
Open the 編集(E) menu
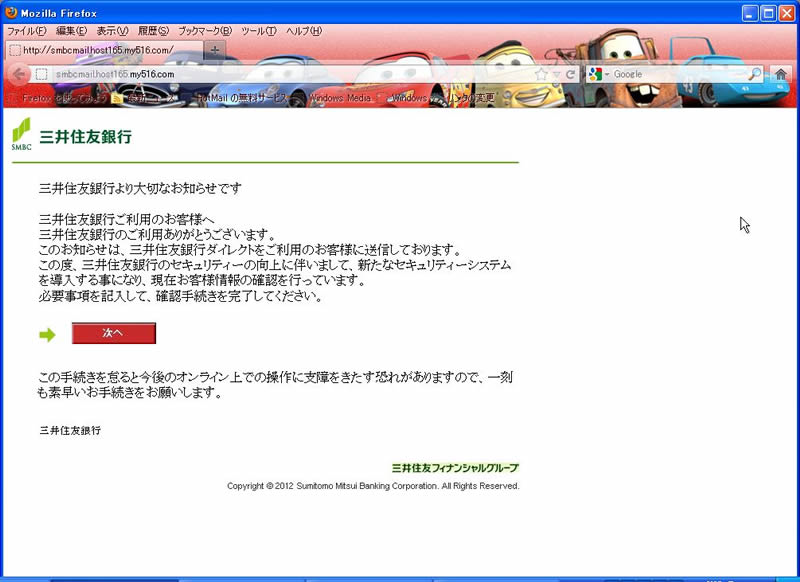click(x=71, y=31)
